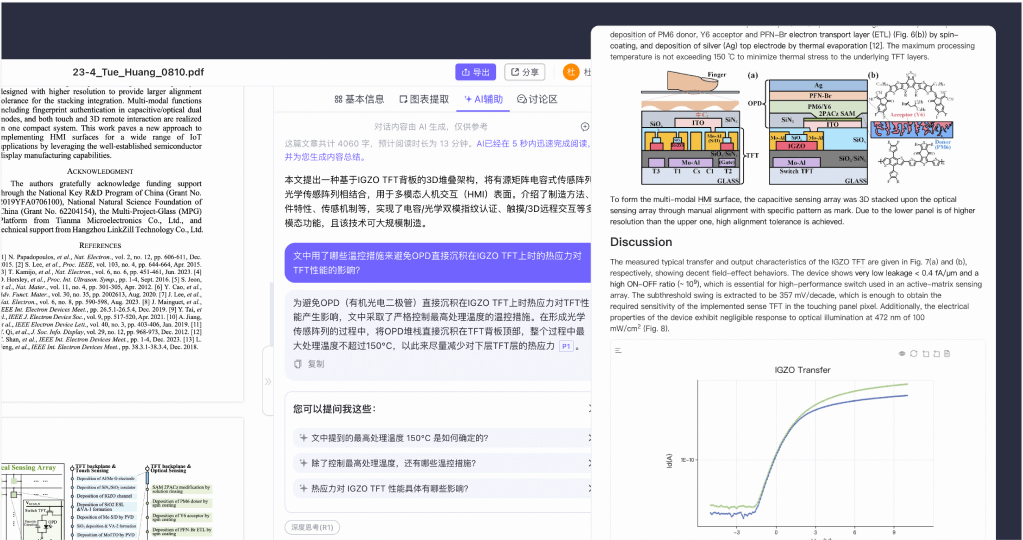1023x540 pixels.
Task: Toggle the 深度思考(R1) deep thinking mode
Action: [312, 527]
